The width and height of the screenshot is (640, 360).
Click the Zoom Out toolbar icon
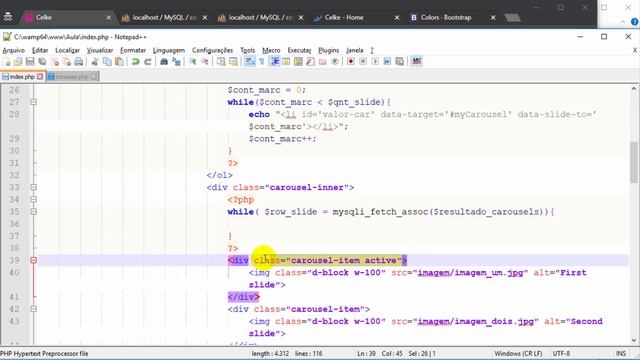pos(205,61)
